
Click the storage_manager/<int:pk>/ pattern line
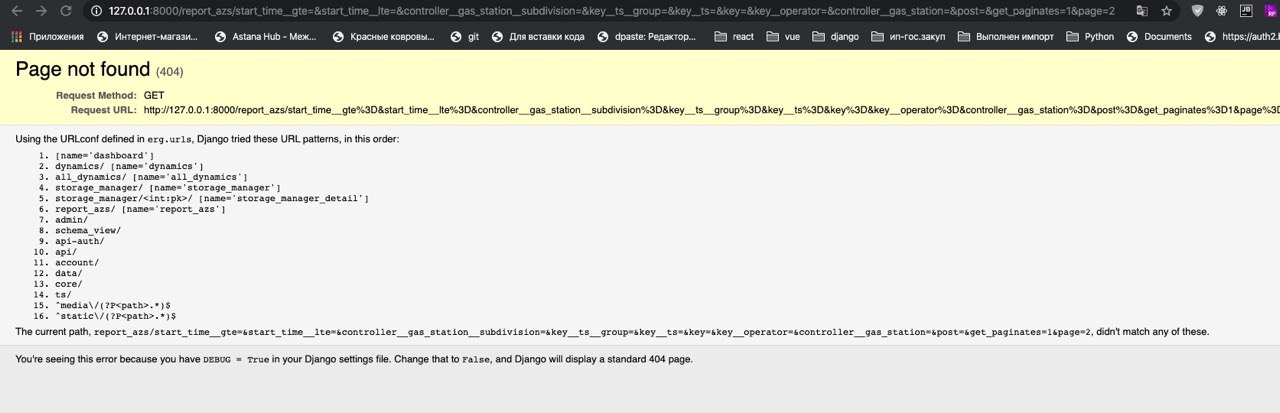tap(212, 199)
